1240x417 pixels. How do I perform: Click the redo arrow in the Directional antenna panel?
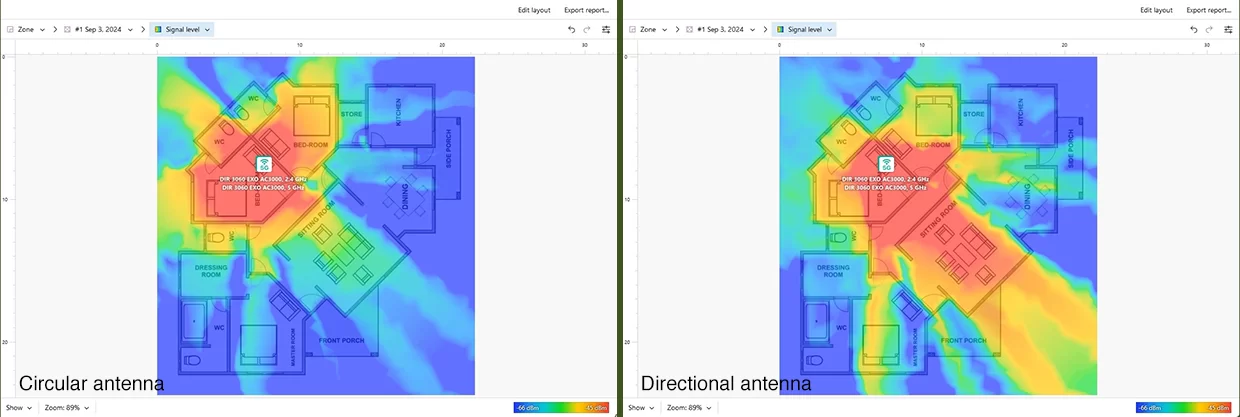(1209, 30)
